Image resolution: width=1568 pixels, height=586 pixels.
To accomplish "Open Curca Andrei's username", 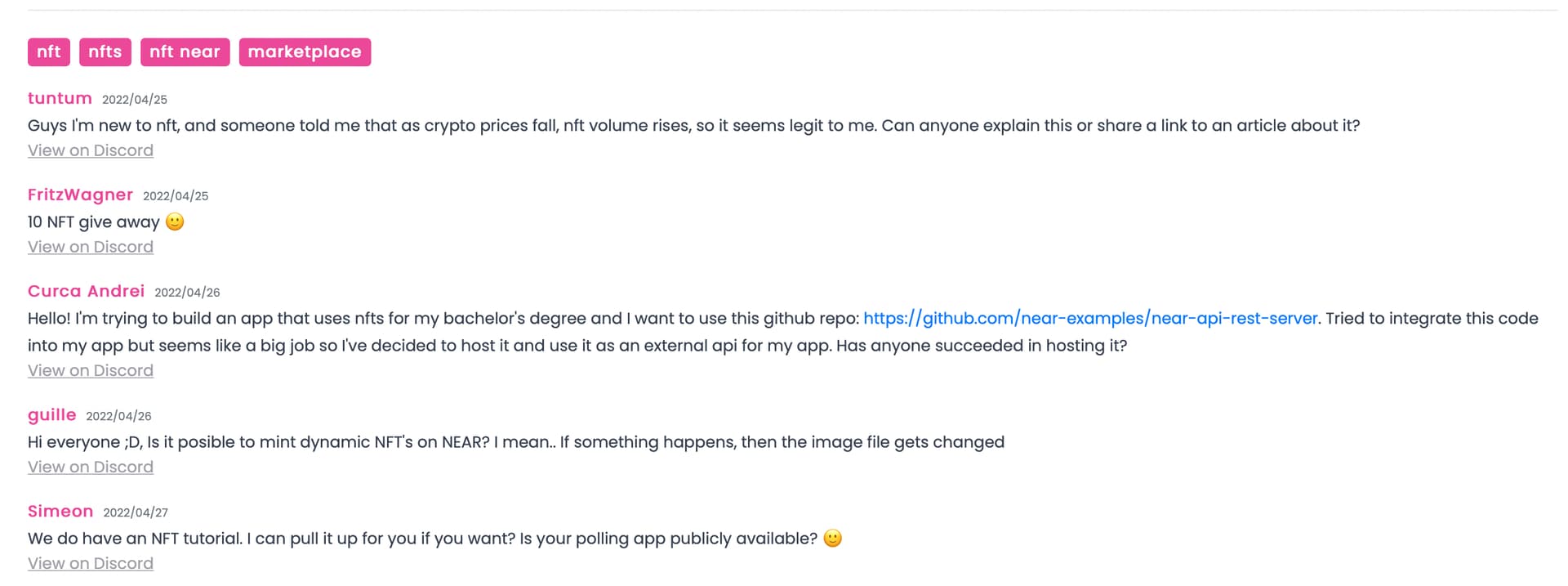I will point(86,292).
